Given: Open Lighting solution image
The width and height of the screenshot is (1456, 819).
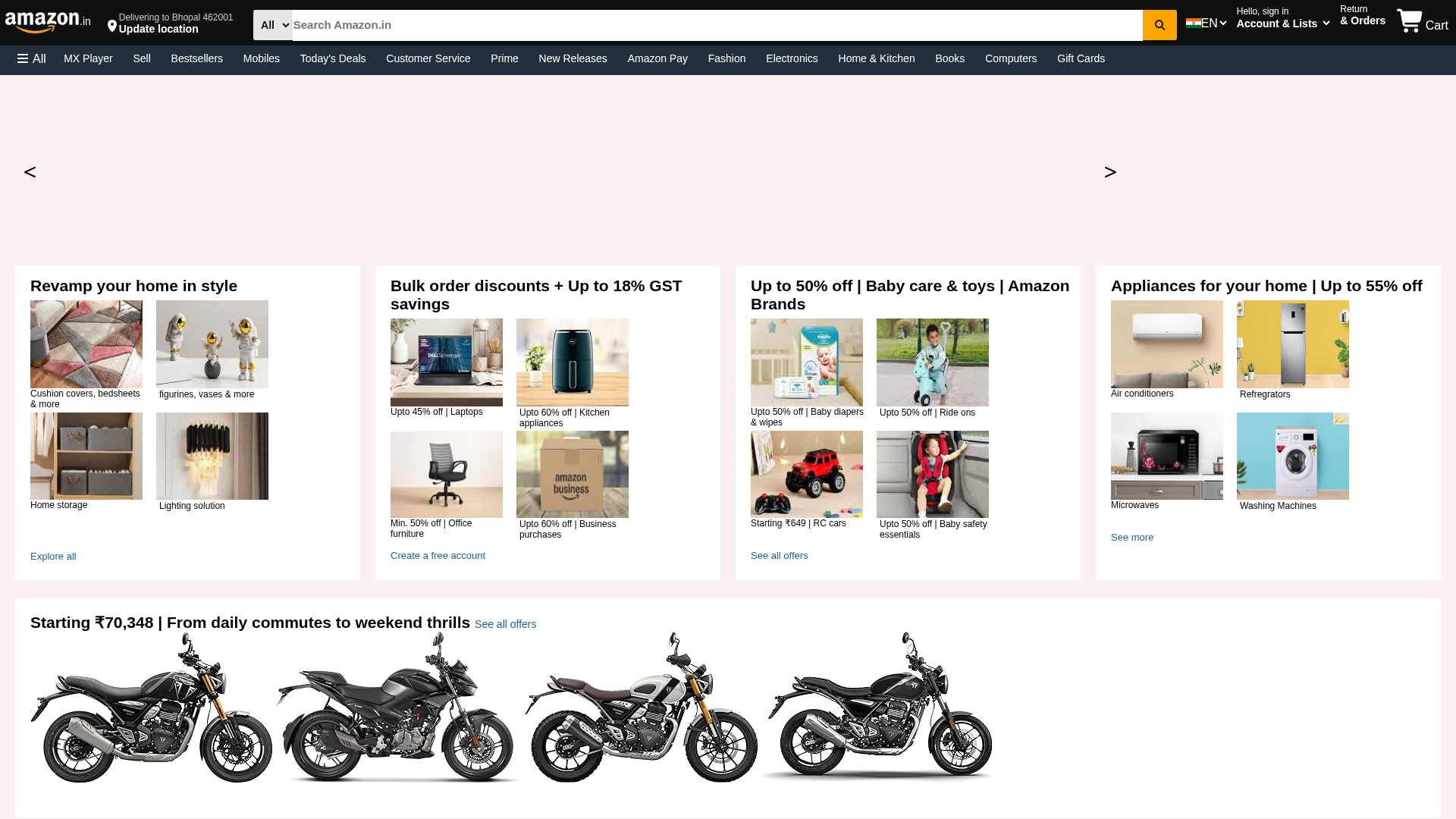Looking at the screenshot, I should [x=212, y=456].
